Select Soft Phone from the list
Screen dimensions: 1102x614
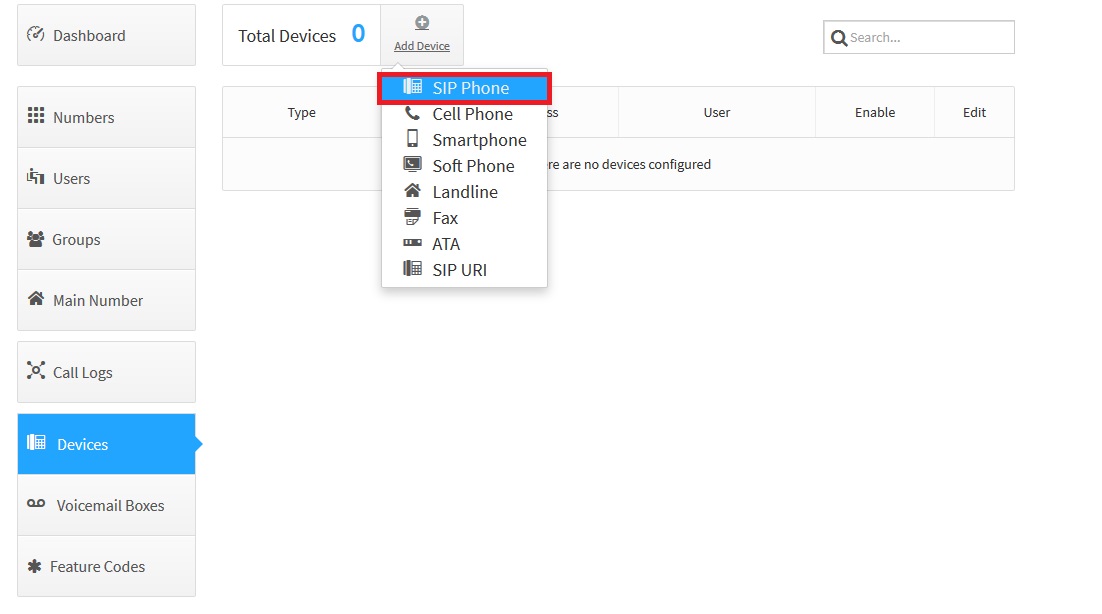[472, 166]
